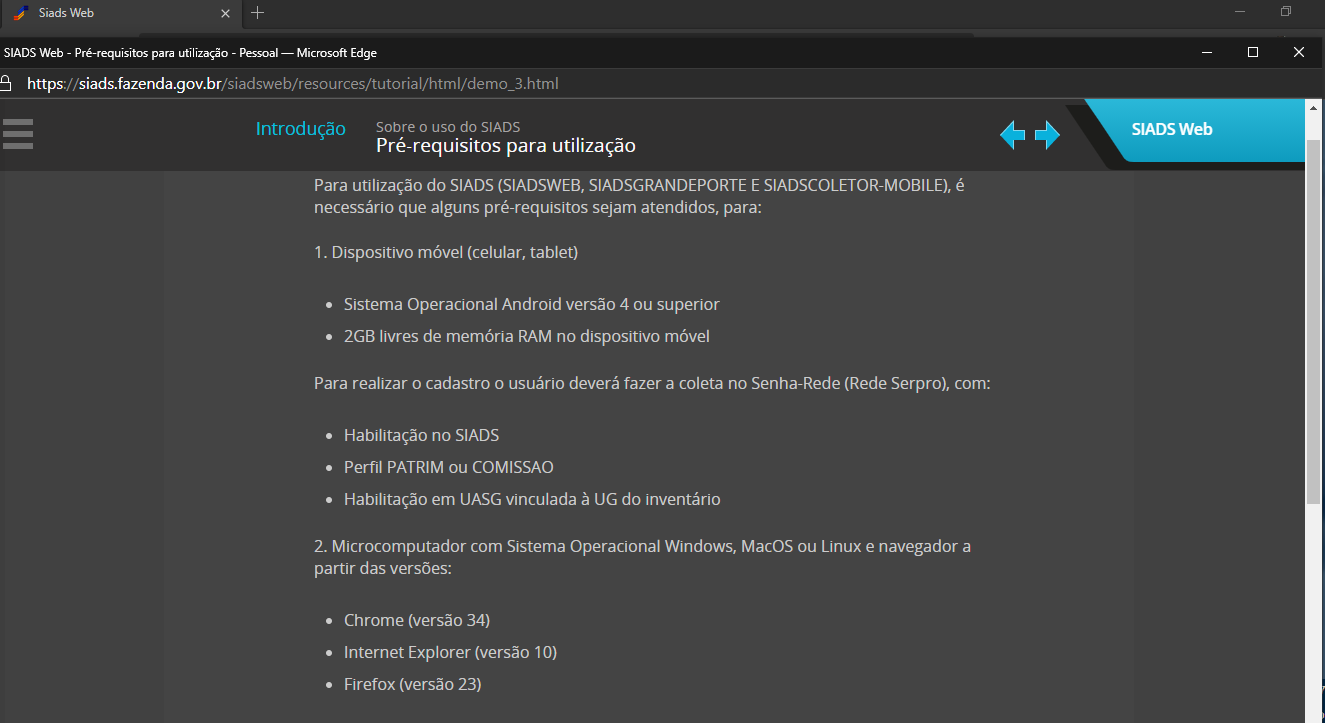Click the "Chrome (versão 34)" bullet
Image resolution: width=1325 pixels, height=723 pixels.
[x=417, y=620]
